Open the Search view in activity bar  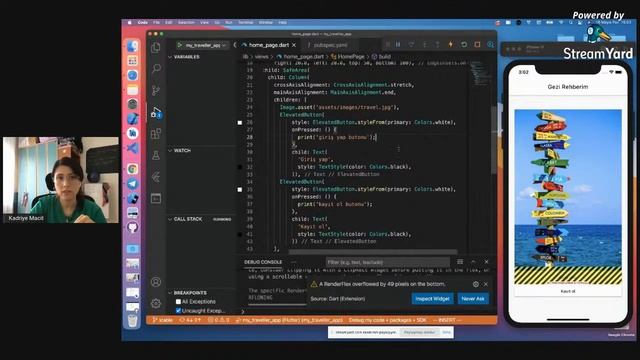[156, 69]
